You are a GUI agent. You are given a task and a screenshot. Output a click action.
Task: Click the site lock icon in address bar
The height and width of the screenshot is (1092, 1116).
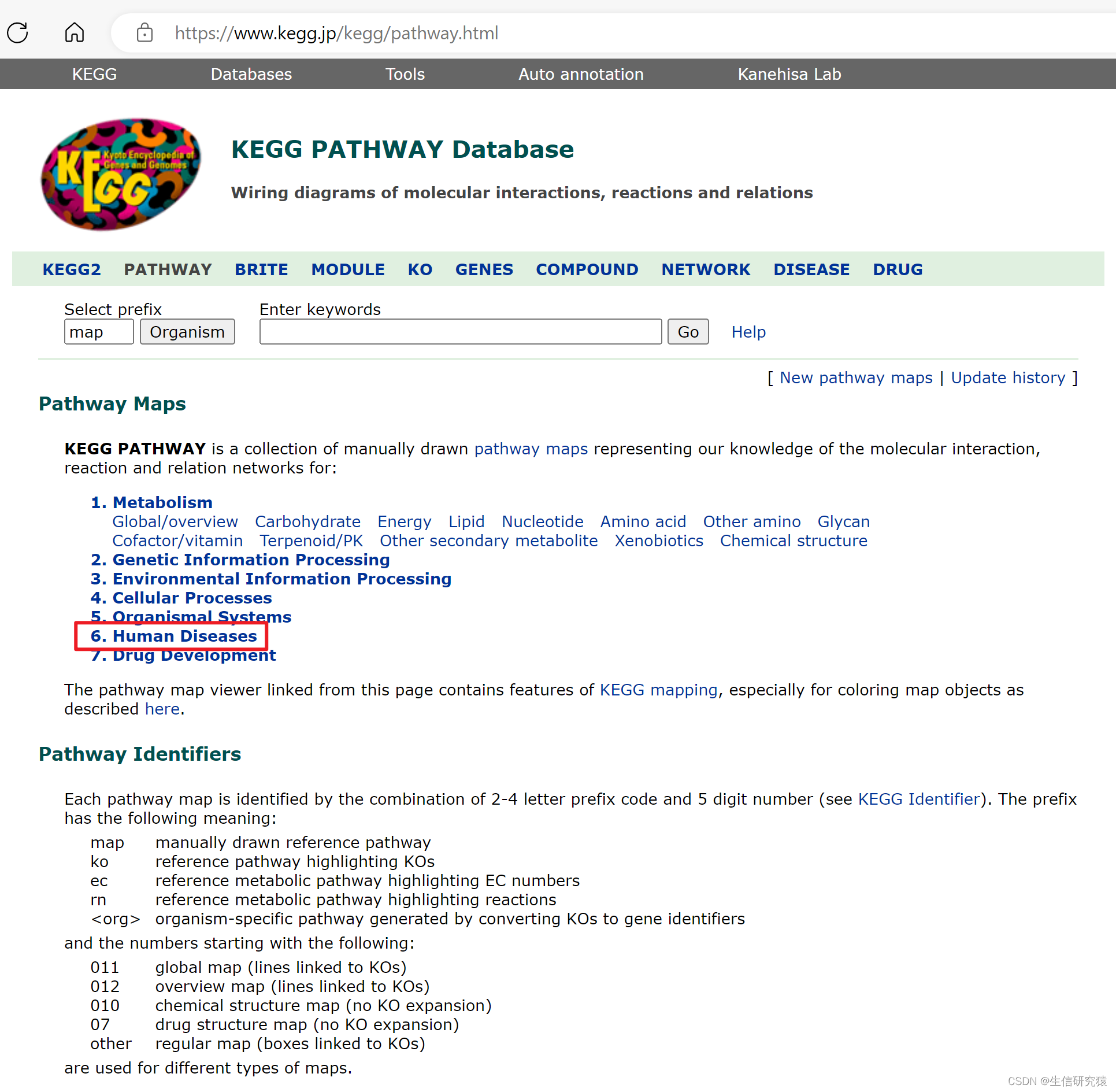click(x=144, y=33)
